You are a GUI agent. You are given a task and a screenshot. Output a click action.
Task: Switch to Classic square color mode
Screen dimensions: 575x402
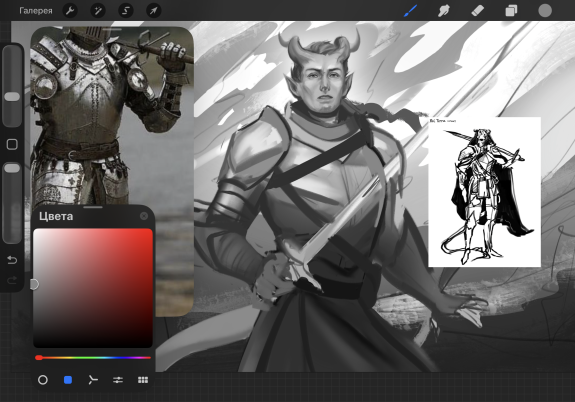[68, 380]
